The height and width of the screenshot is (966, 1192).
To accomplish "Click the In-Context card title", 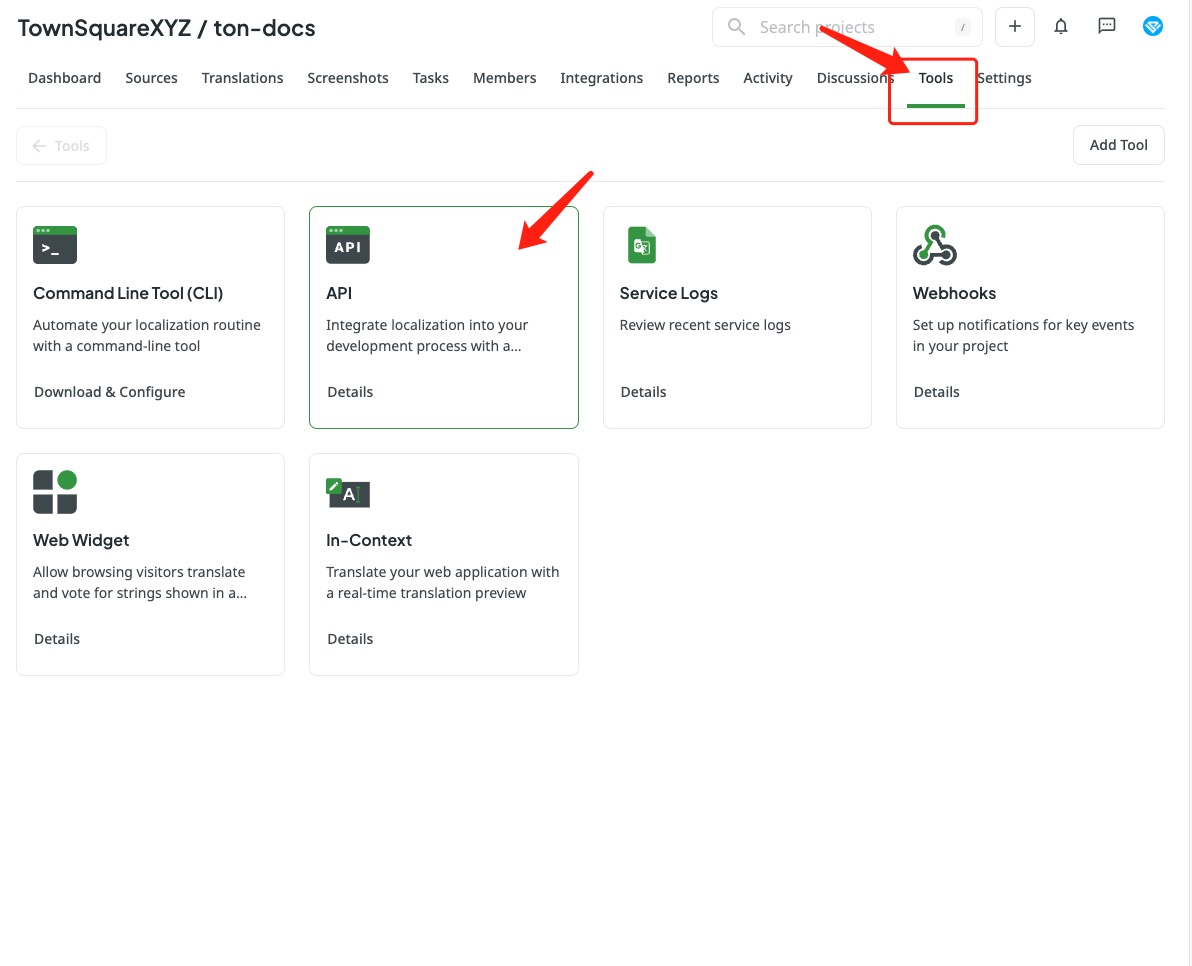I will [369, 540].
